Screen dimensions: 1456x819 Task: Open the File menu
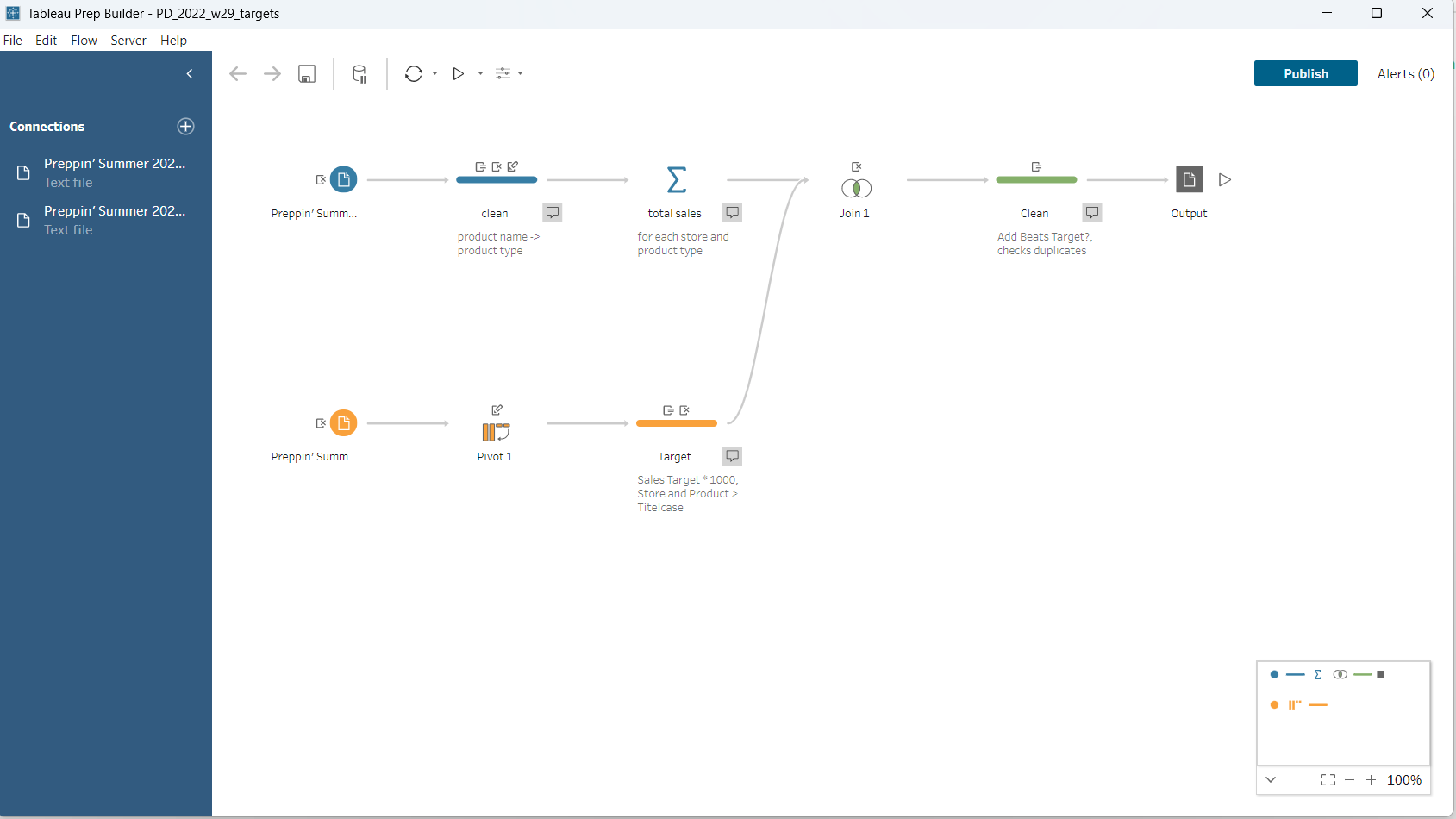[x=13, y=41]
